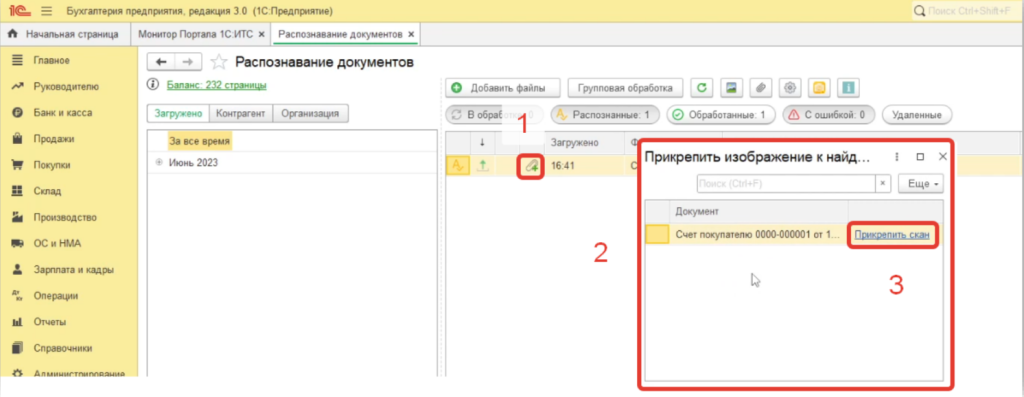Image resolution: width=1024 pixels, height=397 pixels.
Task: Open the Справочники section
Action: click(x=63, y=348)
